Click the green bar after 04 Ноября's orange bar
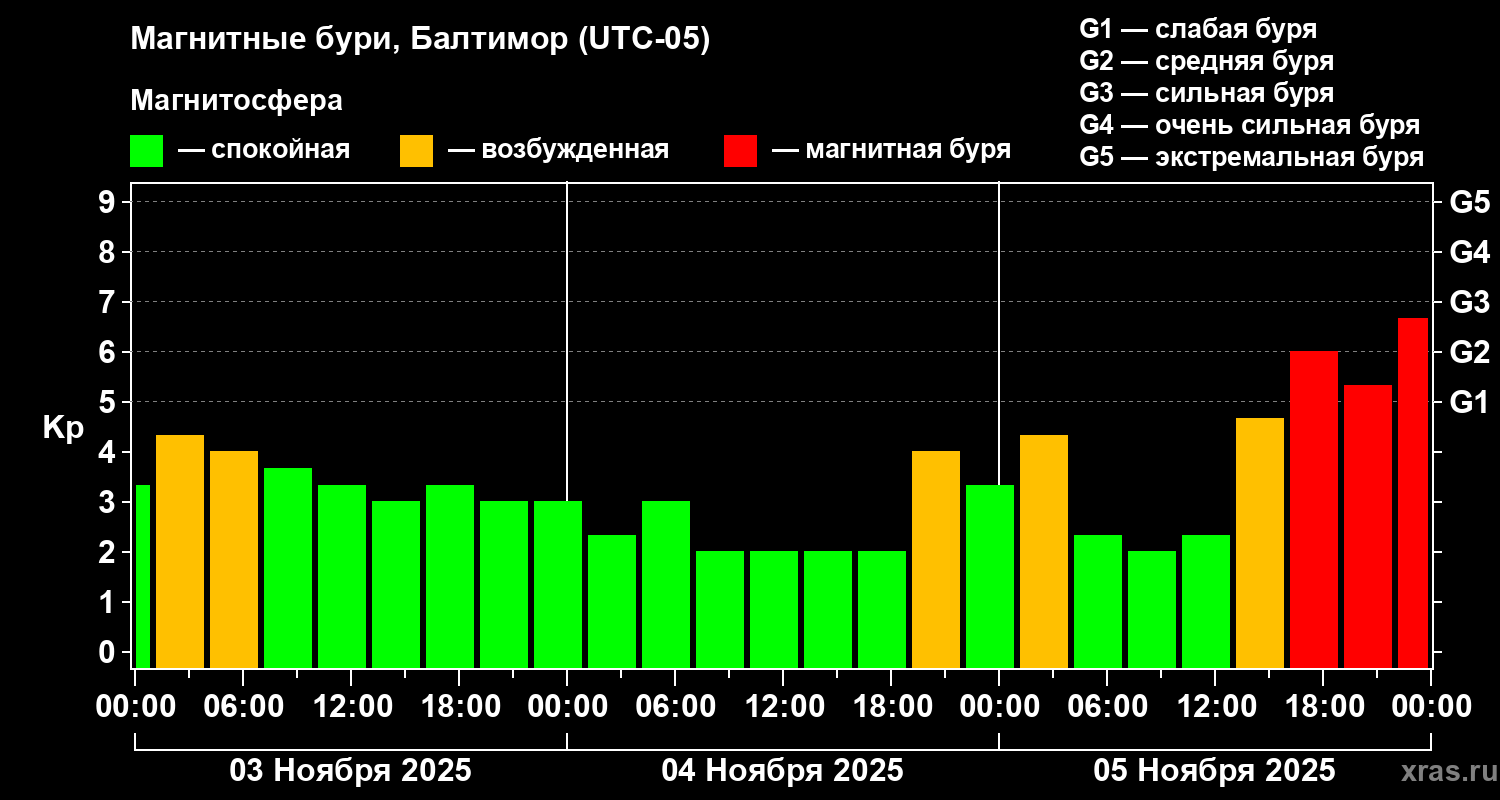 (990, 576)
